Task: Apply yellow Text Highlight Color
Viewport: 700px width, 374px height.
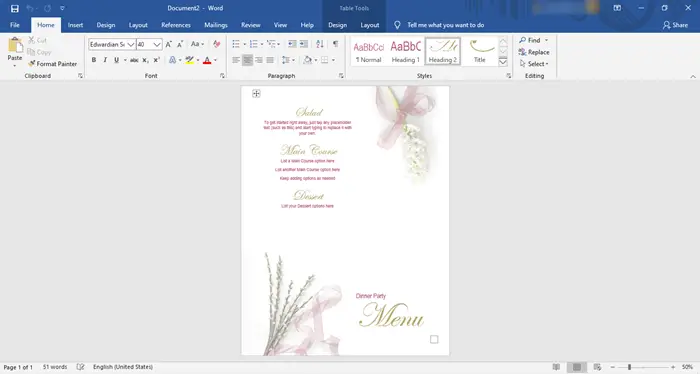Action: [190, 60]
